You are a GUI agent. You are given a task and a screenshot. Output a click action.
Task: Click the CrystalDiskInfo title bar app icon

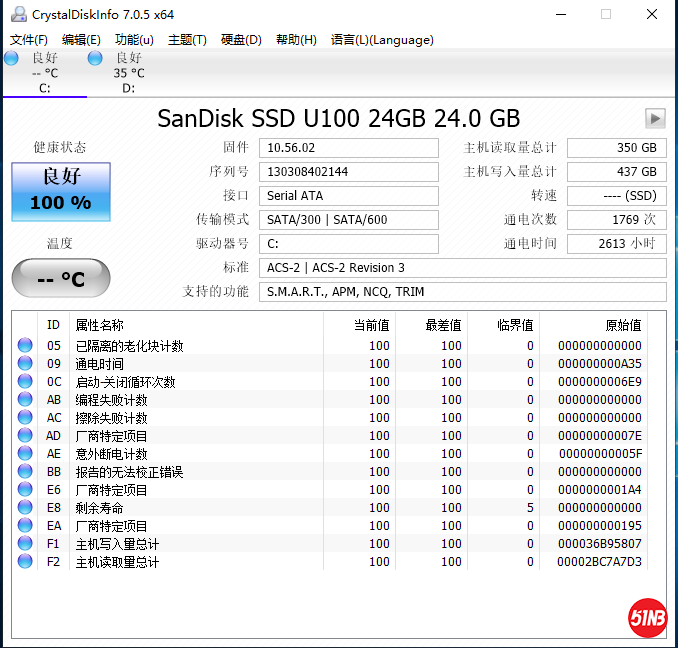[x=15, y=14]
